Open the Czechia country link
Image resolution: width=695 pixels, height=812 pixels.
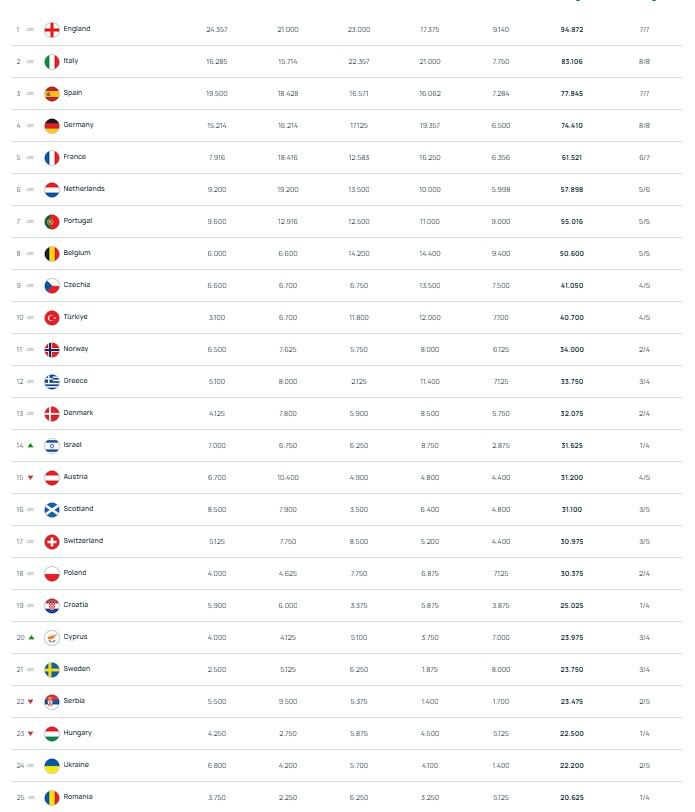point(76,285)
